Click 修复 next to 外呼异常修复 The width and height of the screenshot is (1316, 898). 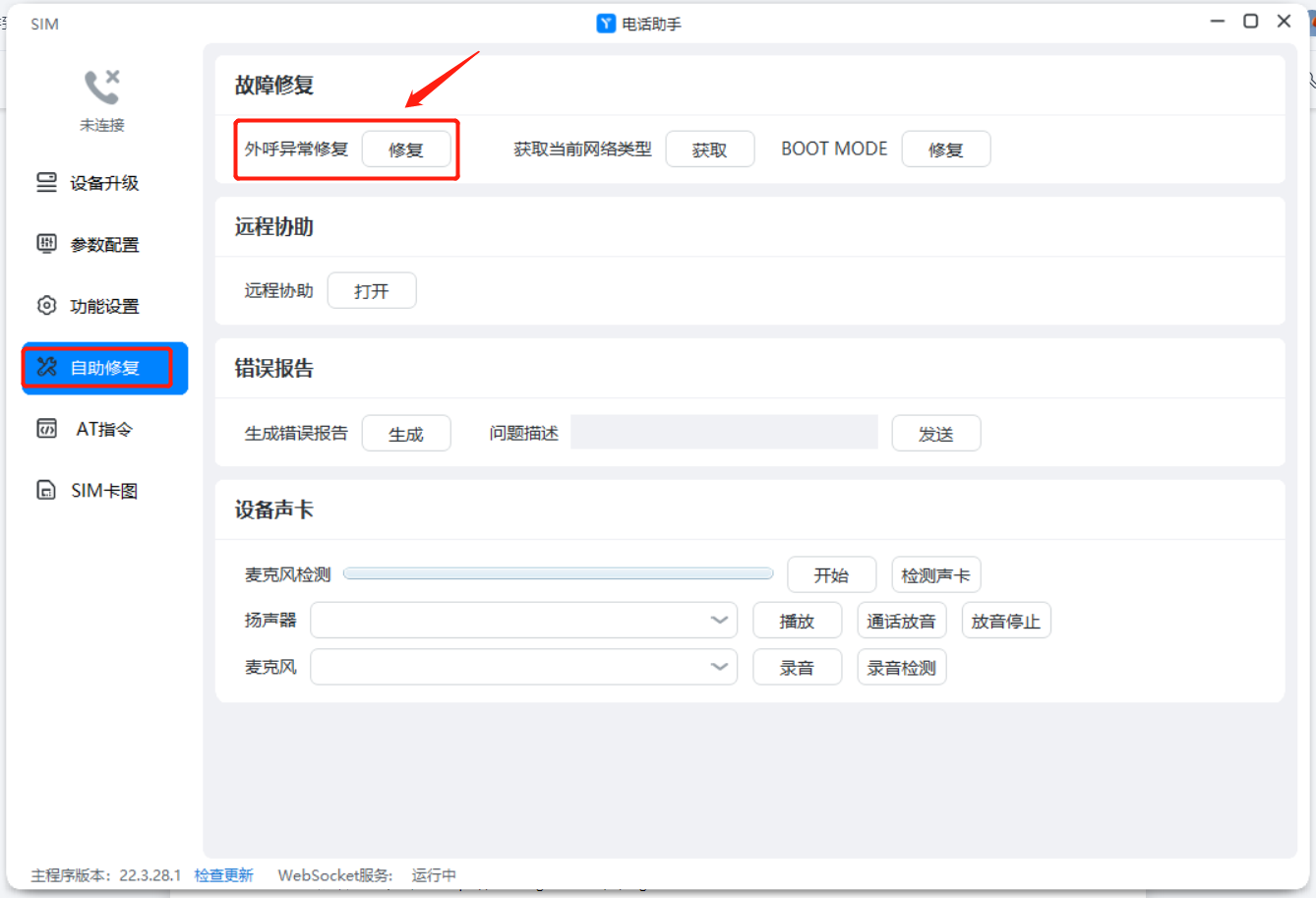point(406,150)
